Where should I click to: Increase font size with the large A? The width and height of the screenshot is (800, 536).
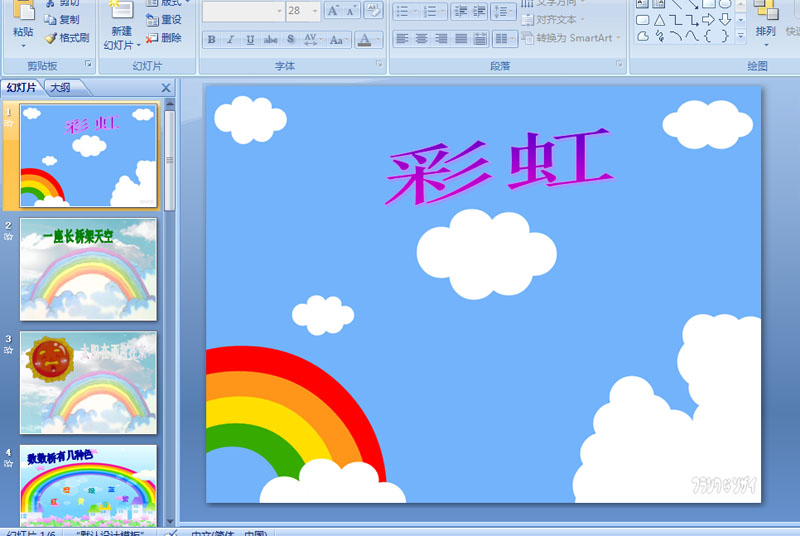(333, 11)
